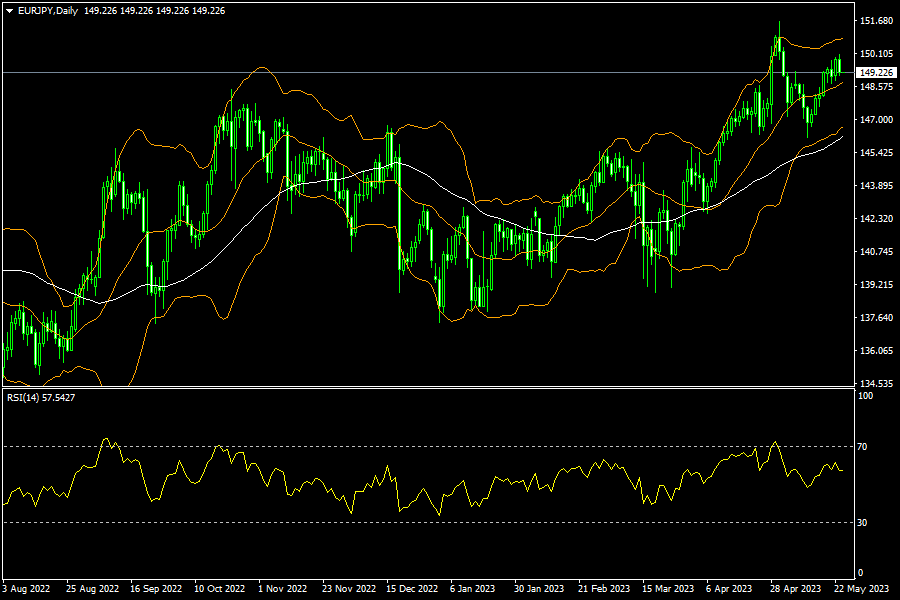Select the 140.745 price scale value
Image resolution: width=900 pixels, height=600 pixels.
(876, 251)
